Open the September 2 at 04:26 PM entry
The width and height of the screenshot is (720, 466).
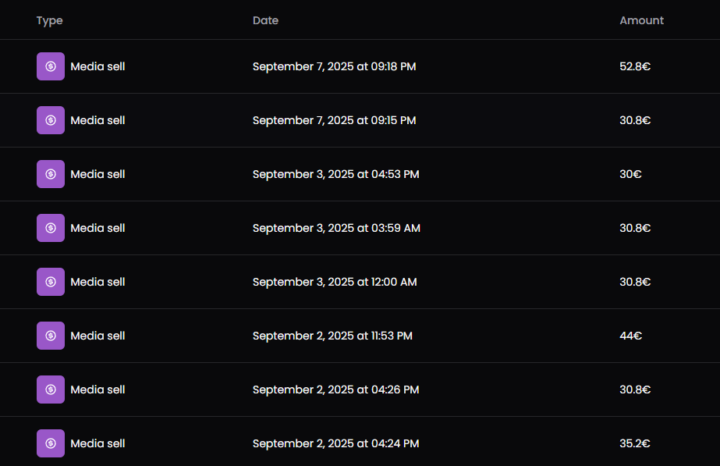pos(360,389)
